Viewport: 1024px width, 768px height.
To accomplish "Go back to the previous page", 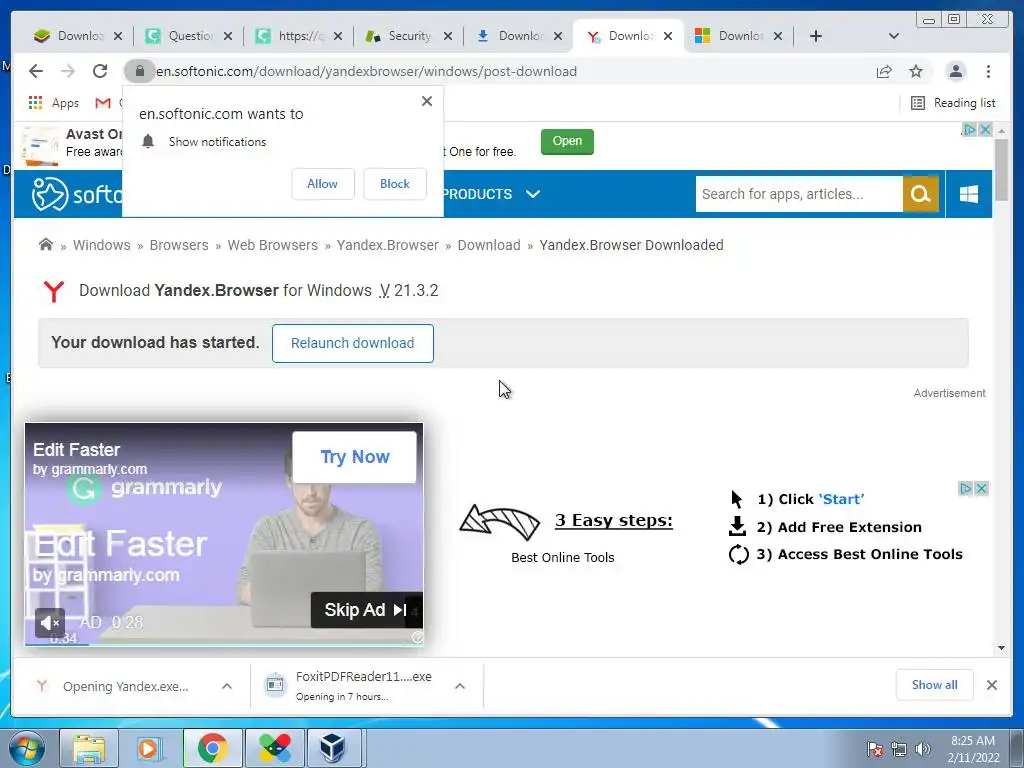I will tap(36, 71).
